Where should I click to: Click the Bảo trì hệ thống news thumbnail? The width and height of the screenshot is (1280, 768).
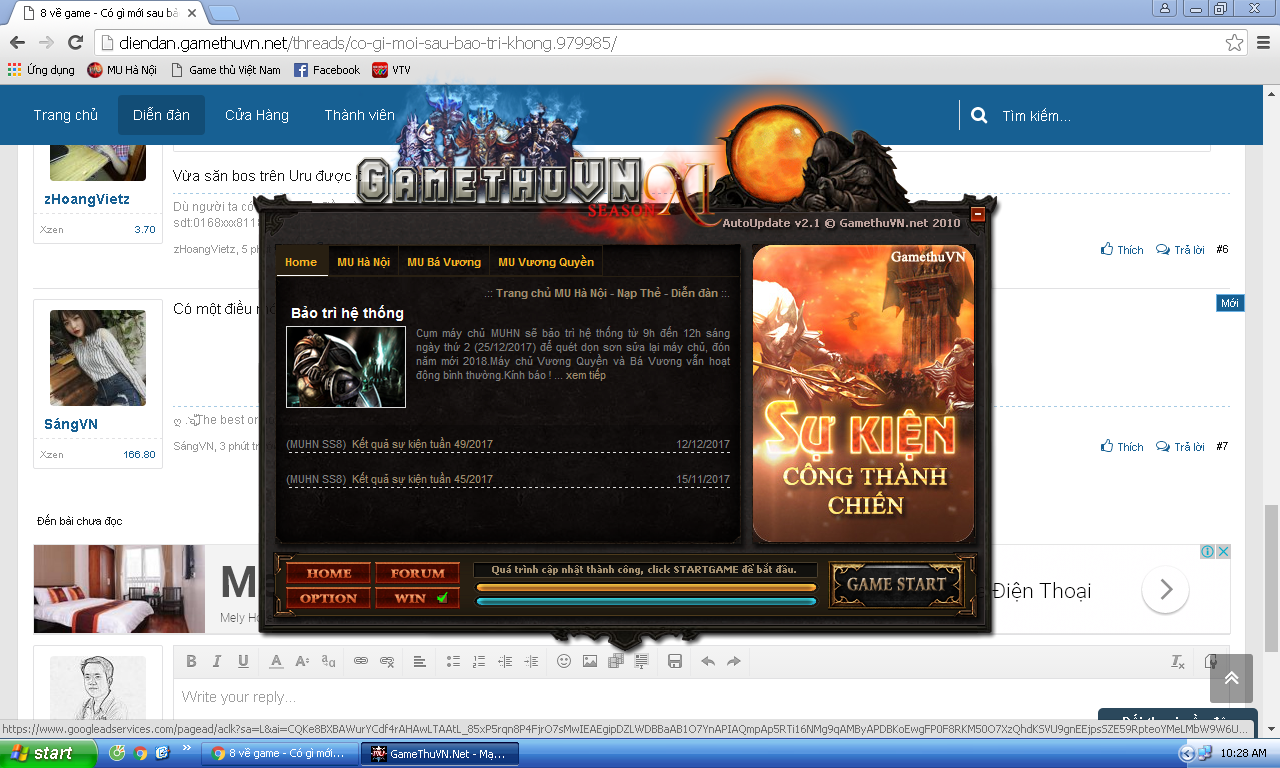(x=346, y=367)
